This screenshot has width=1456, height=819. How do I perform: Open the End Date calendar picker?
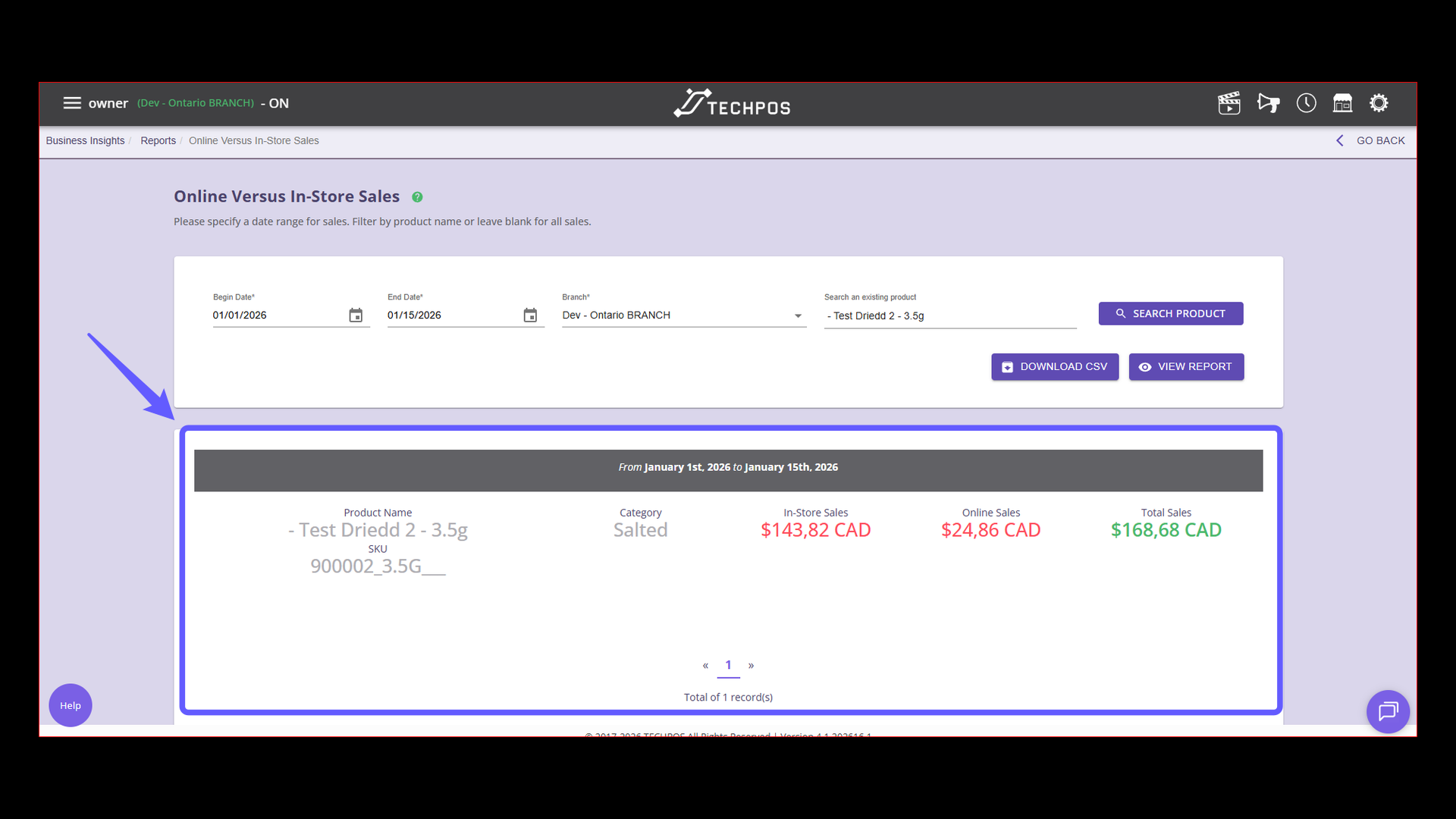(529, 315)
